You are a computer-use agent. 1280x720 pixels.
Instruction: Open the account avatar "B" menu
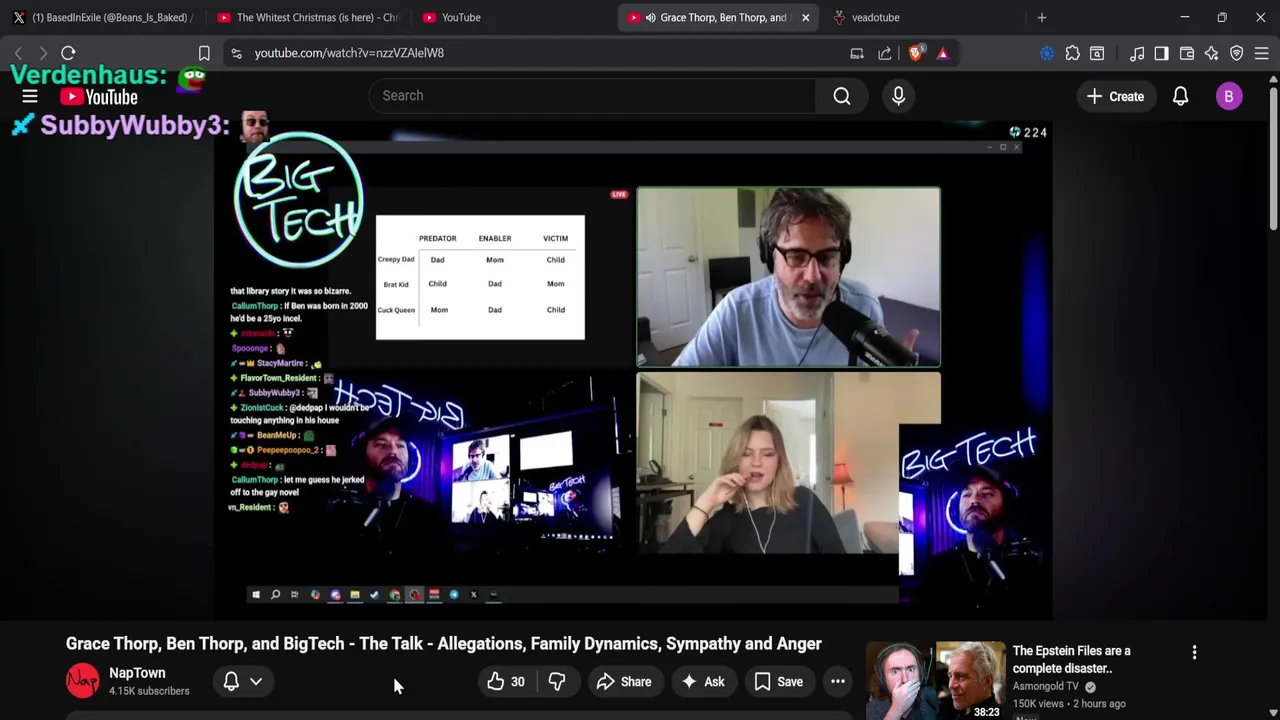[1229, 96]
